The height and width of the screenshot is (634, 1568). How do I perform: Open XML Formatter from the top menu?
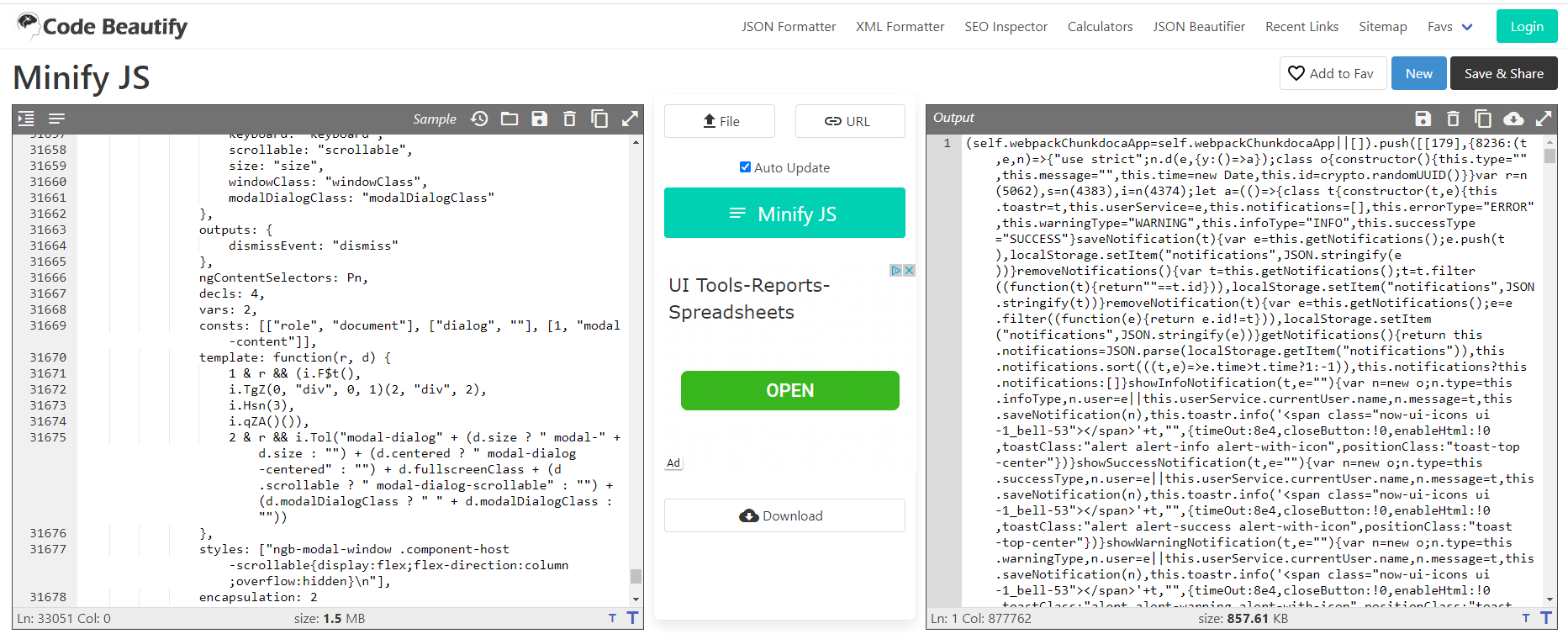click(900, 27)
